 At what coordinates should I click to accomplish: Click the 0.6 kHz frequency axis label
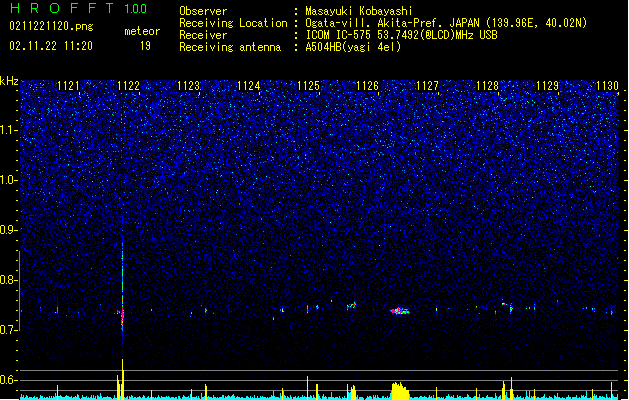tap(8, 380)
